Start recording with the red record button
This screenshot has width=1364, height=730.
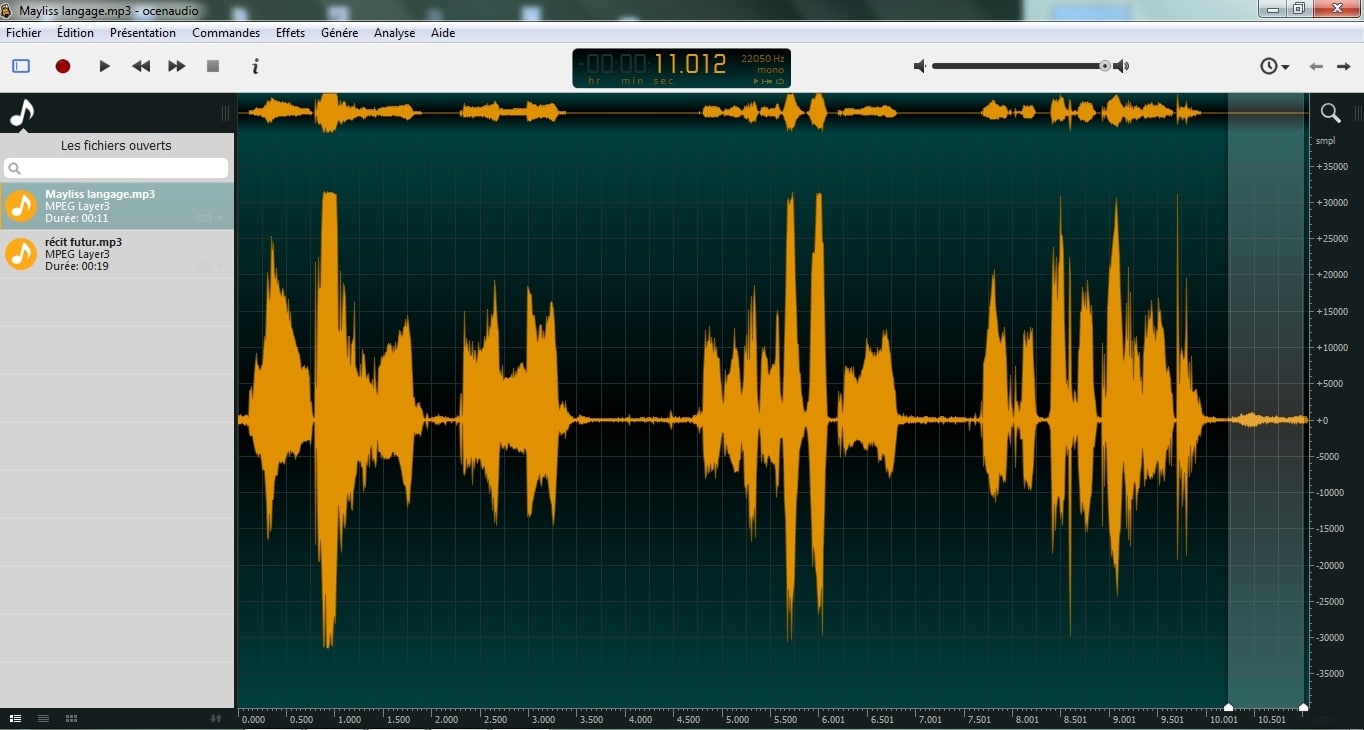tap(62, 66)
